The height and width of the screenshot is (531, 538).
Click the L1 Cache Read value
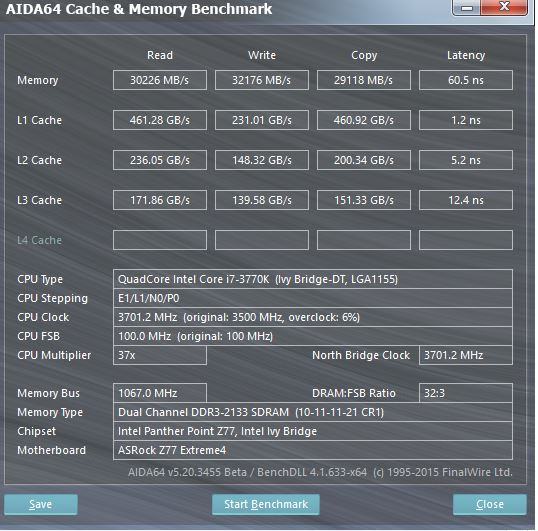point(160,120)
